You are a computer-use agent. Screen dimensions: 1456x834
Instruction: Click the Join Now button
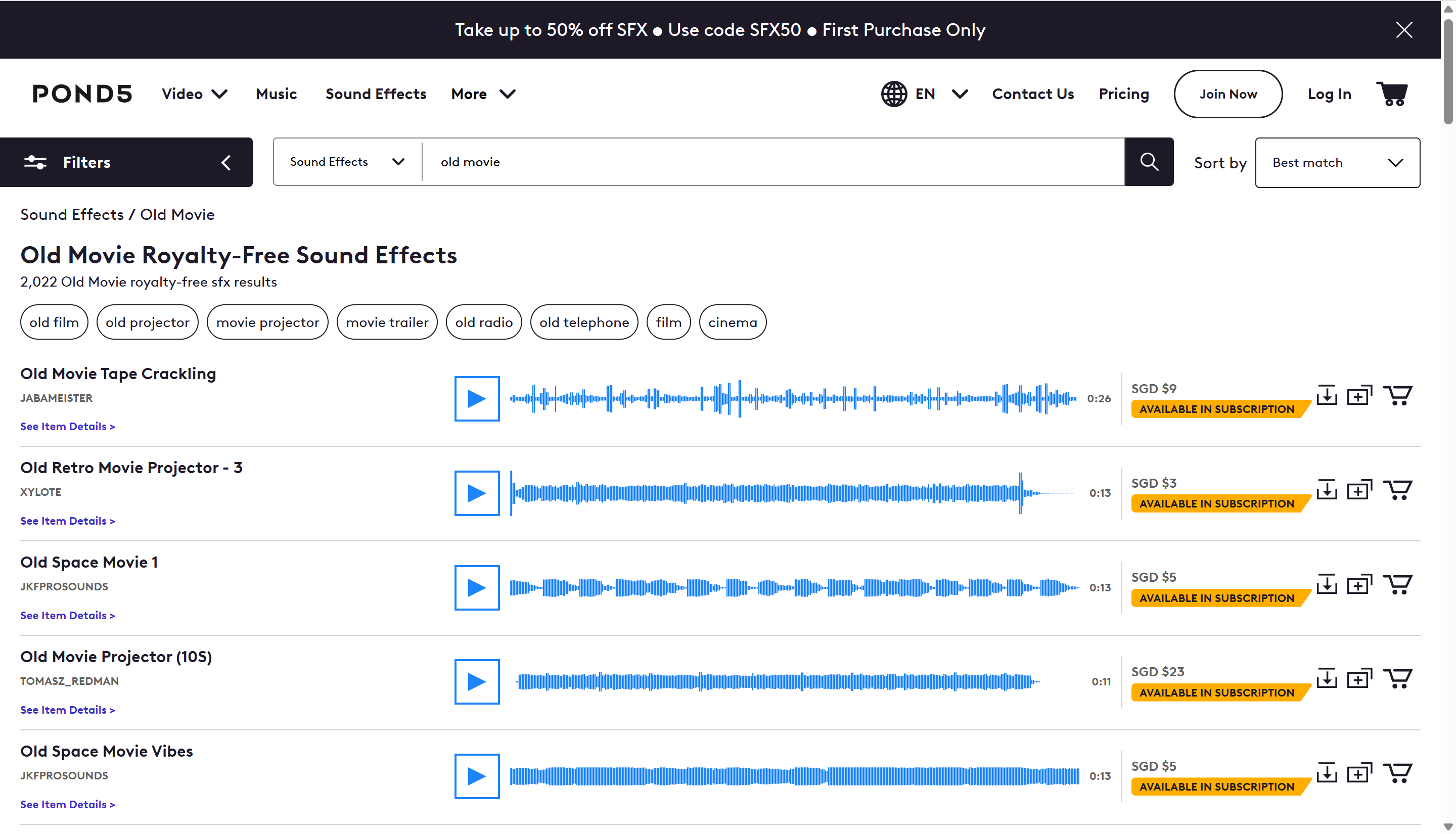coord(1228,94)
